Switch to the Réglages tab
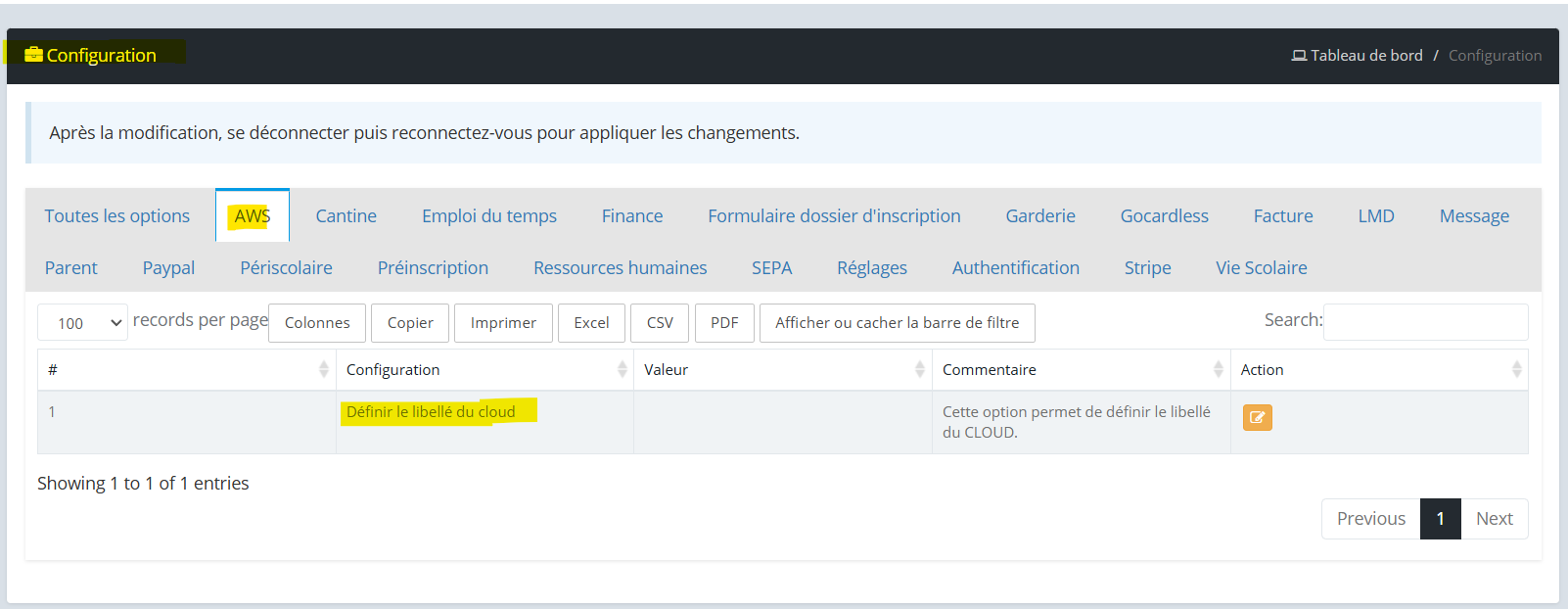 [872, 267]
